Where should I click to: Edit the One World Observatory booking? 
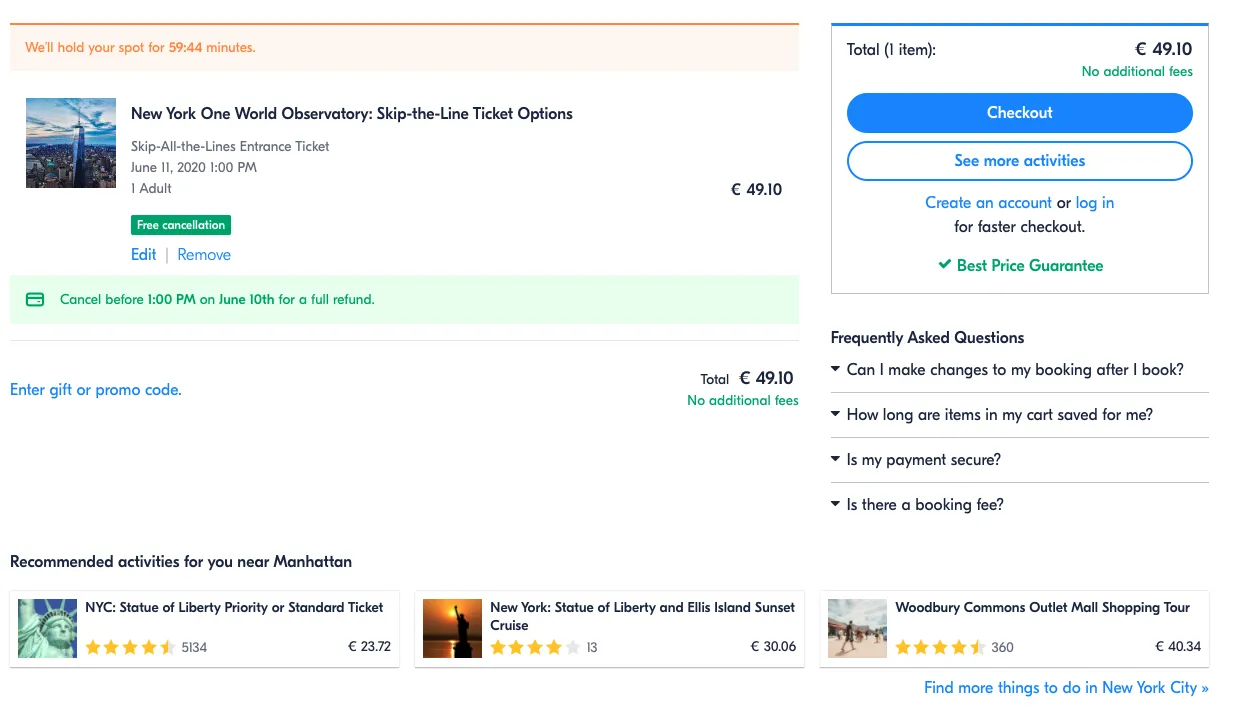pos(143,255)
